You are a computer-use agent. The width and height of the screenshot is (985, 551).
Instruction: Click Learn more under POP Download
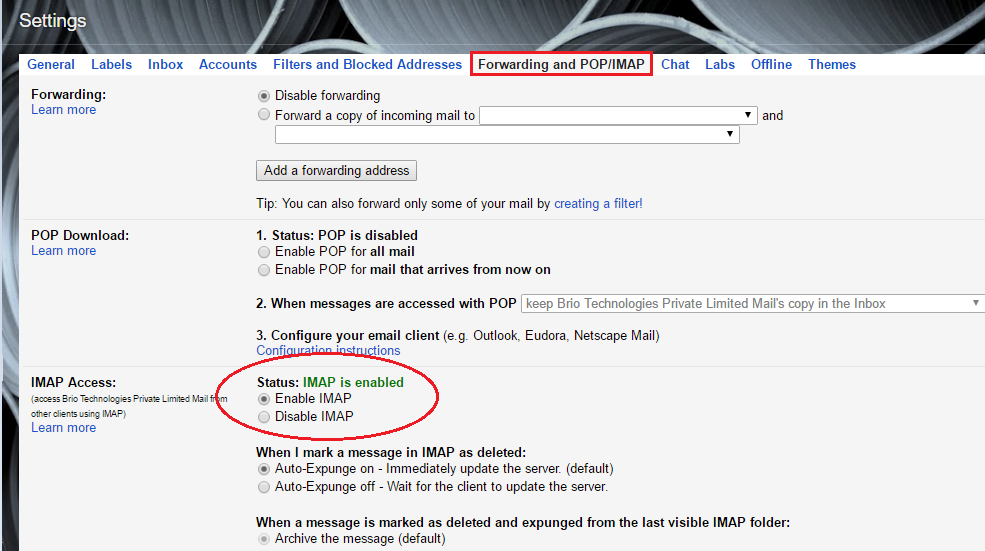click(63, 251)
